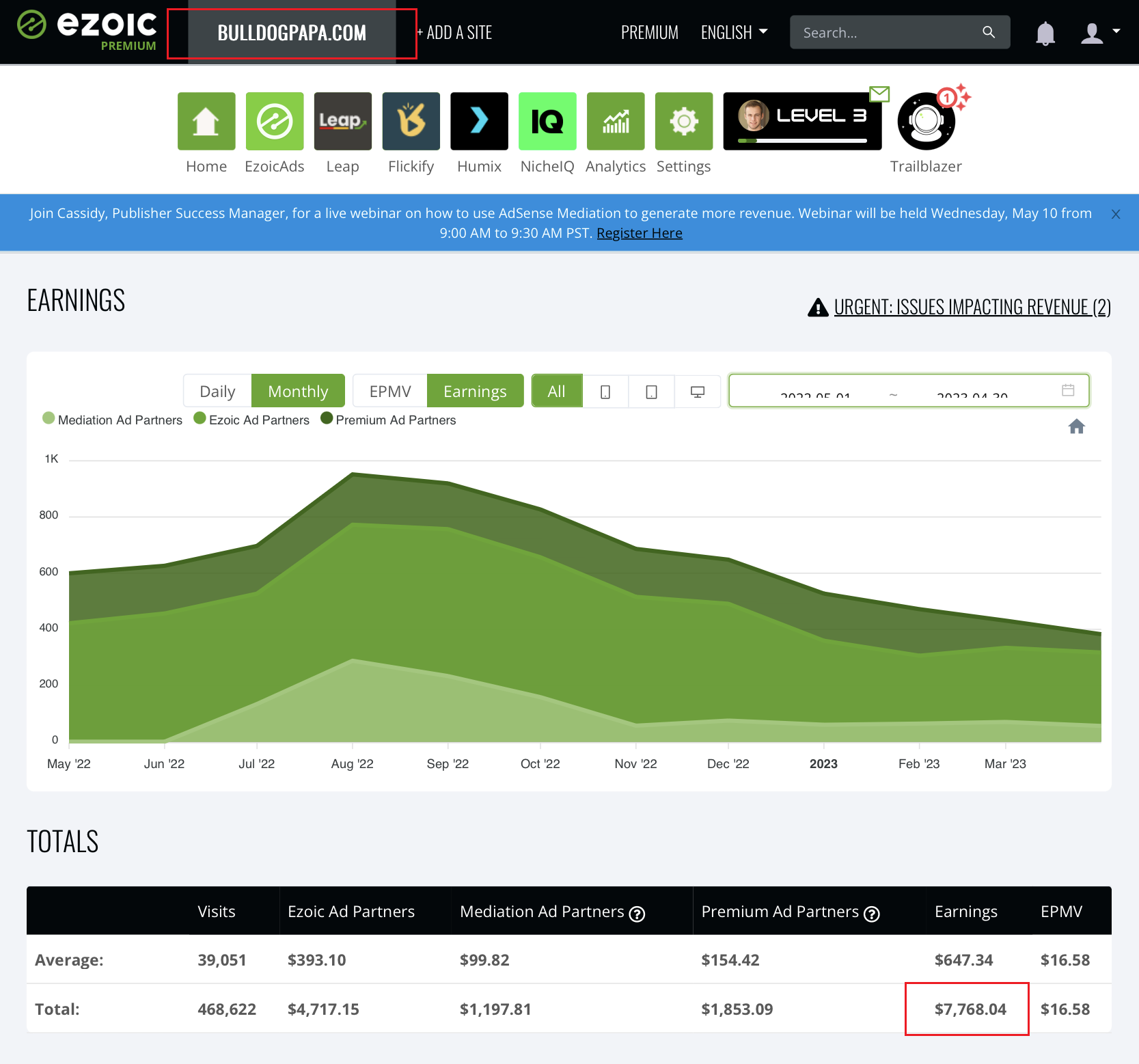Open the EzoicAds icon tile
The height and width of the screenshot is (1064, 1139).
click(x=275, y=121)
